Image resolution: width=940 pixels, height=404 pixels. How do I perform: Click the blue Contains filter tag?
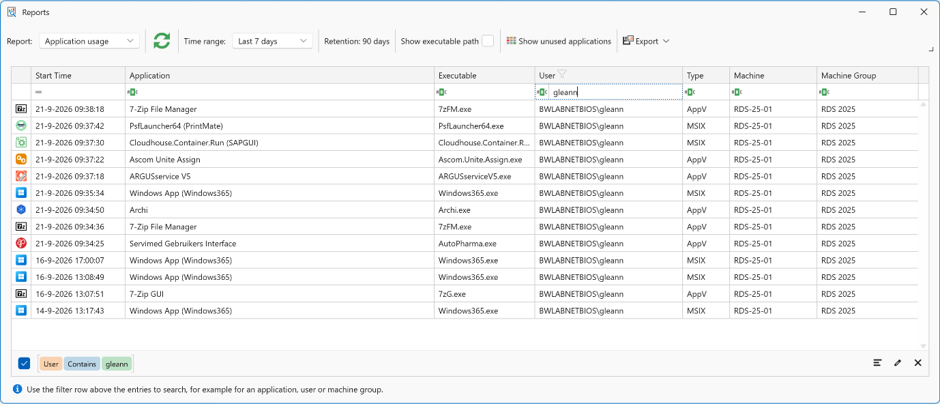82,364
